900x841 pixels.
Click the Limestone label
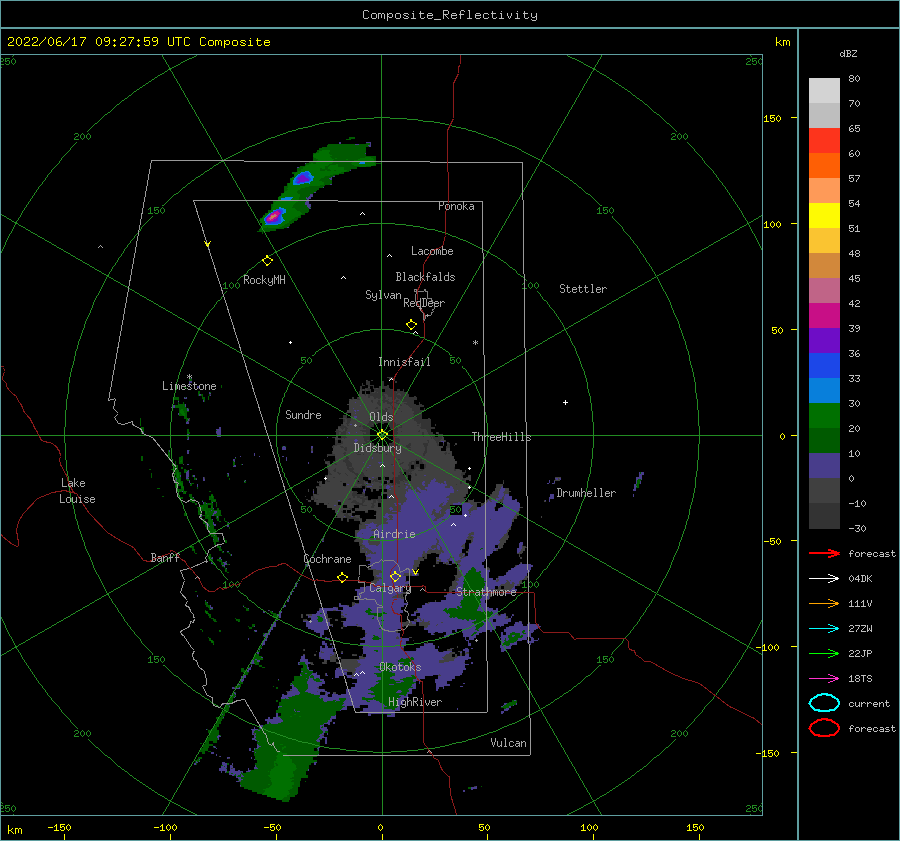point(189,386)
